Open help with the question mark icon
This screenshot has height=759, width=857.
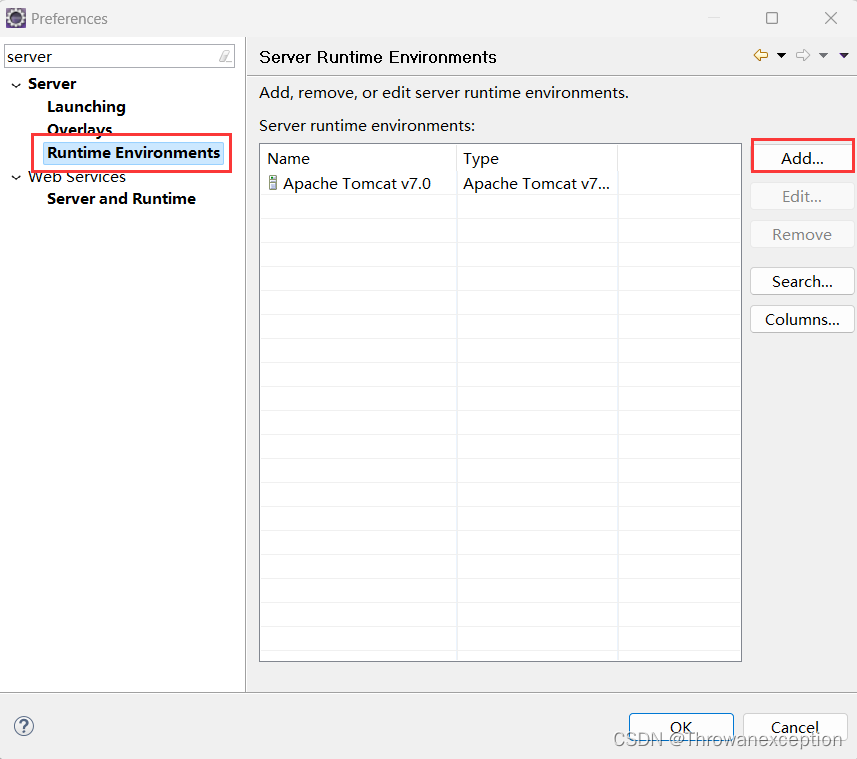click(x=24, y=726)
